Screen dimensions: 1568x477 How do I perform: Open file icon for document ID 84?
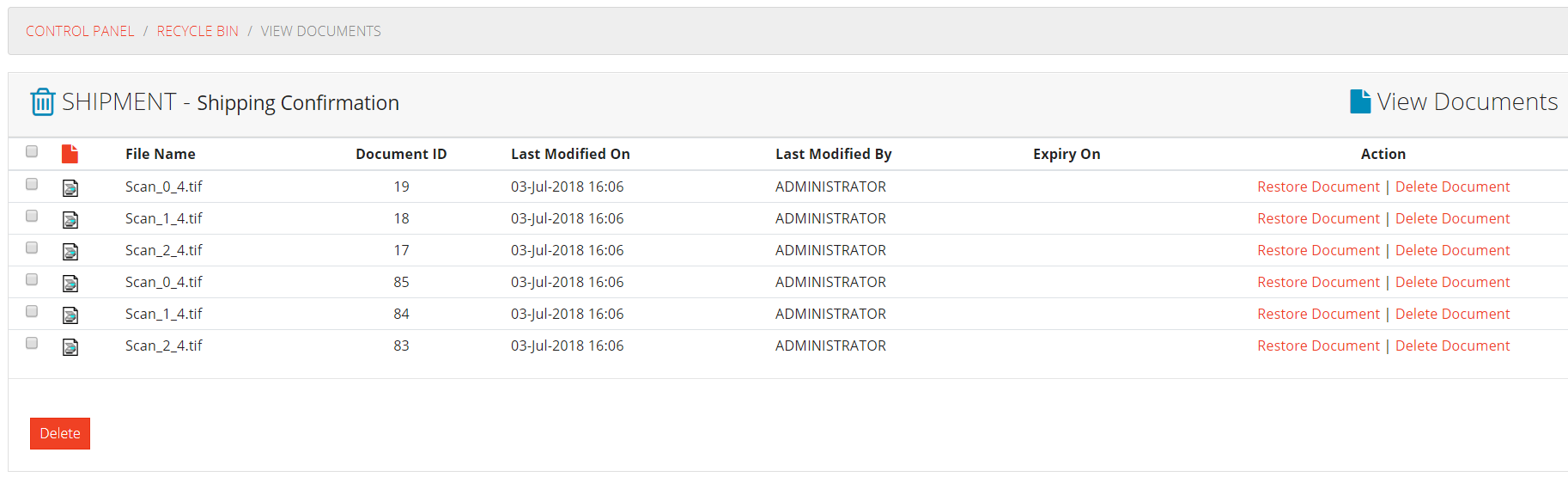pos(70,315)
